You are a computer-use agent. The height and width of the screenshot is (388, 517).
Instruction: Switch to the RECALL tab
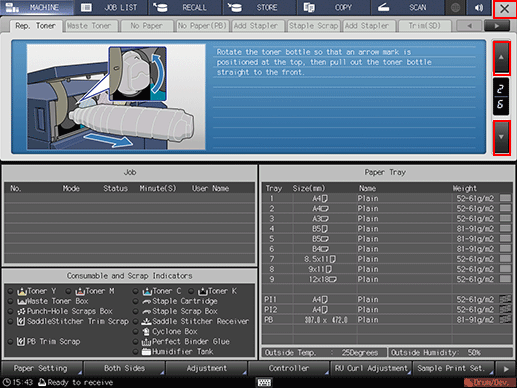pos(185,7)
